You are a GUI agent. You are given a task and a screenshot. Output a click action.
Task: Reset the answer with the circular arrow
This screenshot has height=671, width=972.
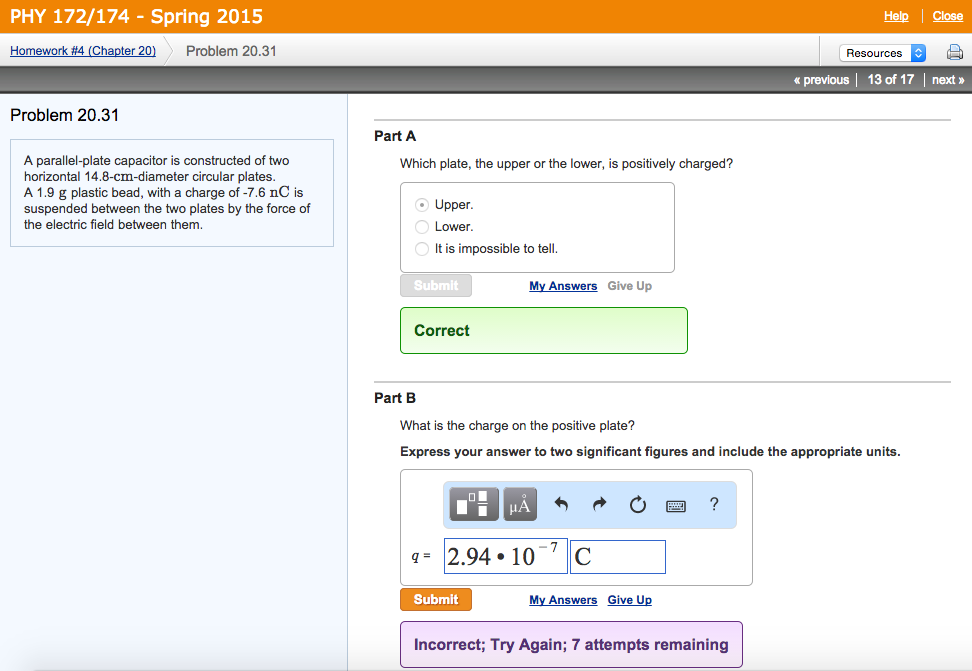tap(638, 505)
